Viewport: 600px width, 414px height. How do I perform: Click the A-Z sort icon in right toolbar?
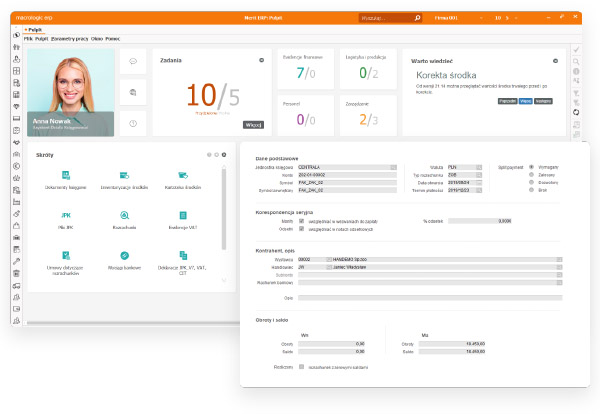tap(576, 81)
